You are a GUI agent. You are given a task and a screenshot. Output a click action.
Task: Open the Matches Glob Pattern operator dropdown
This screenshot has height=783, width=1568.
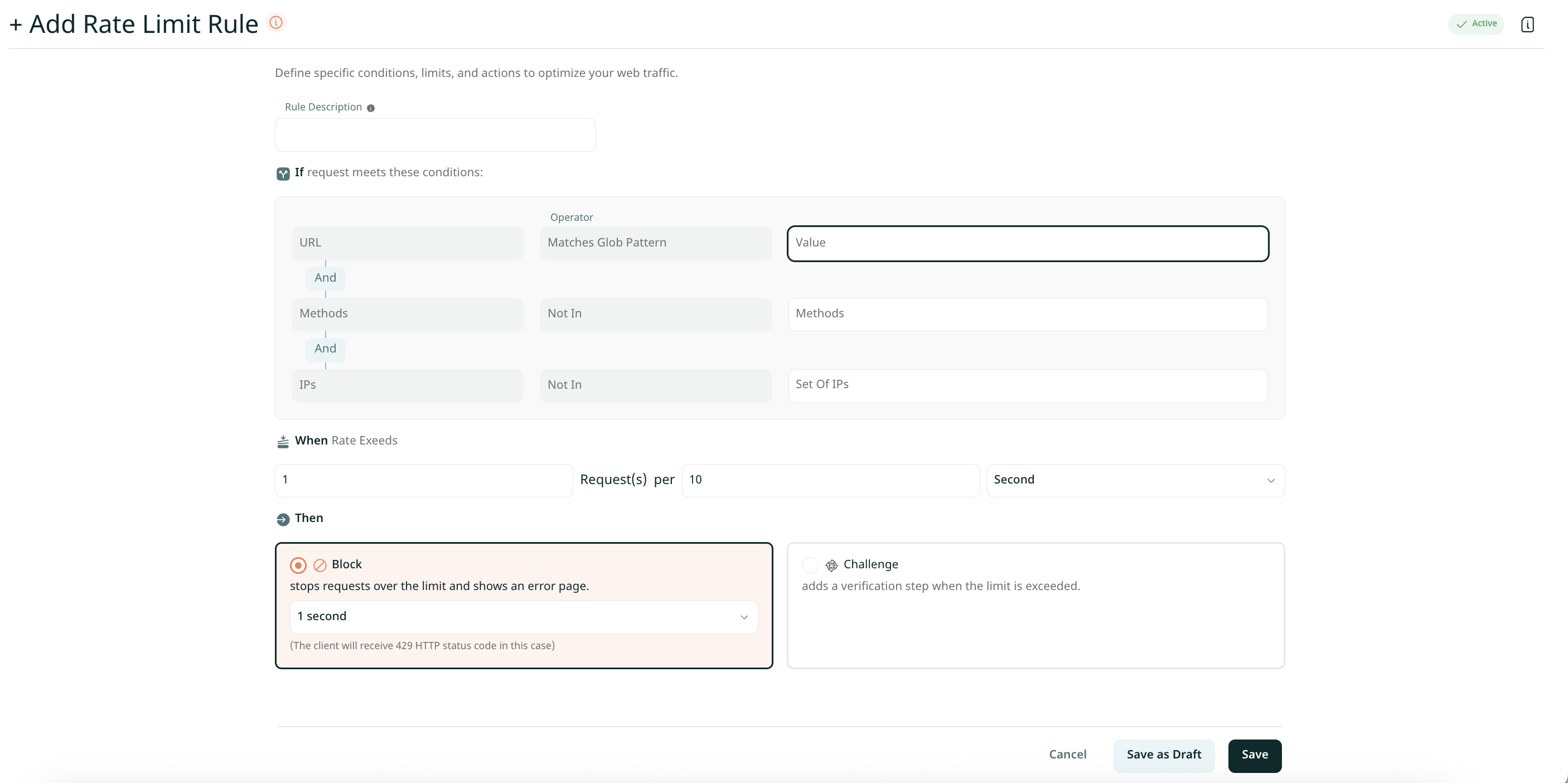(656, 243)
